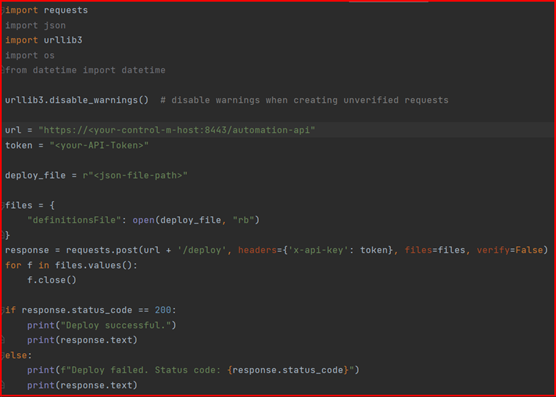Click the 'False' value after verify
556x397 pixels.
coord(529,250)
